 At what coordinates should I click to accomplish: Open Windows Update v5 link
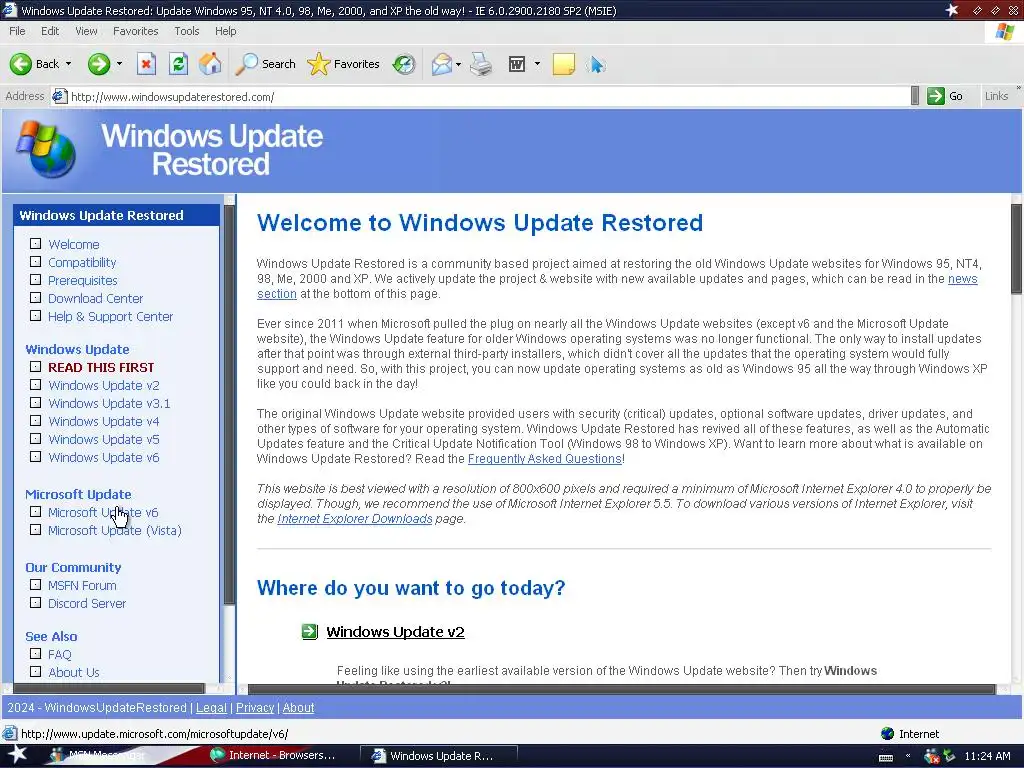[x=104, y=440]
